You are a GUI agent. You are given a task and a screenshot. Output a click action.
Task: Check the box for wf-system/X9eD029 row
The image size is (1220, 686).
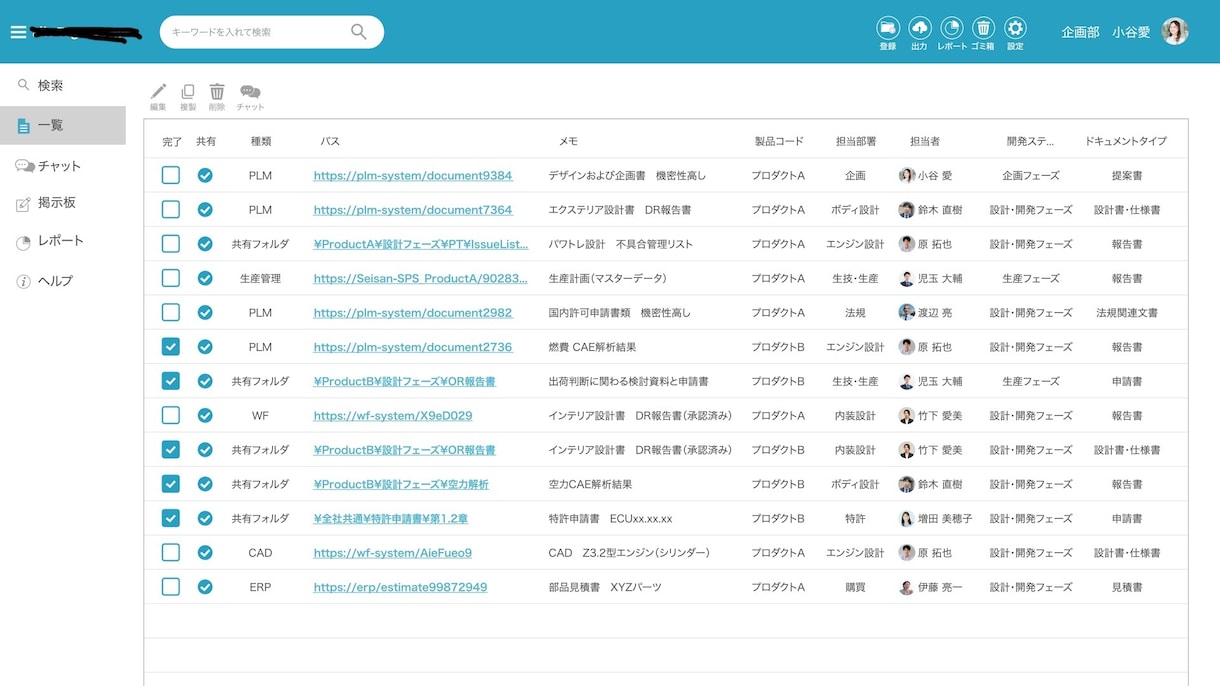tap(171, 415)
